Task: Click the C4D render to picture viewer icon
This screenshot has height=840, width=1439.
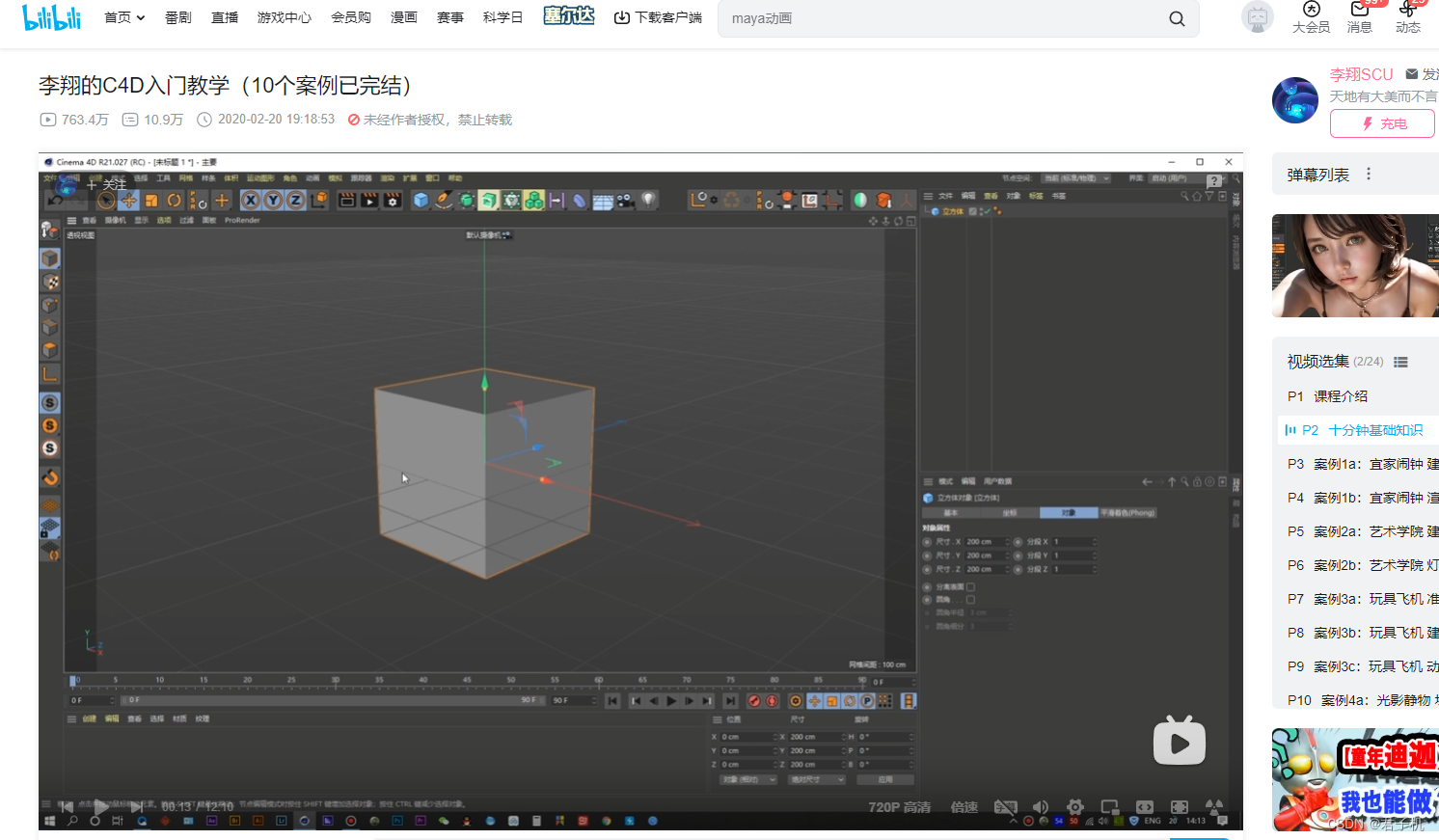Action: (x=369, y=200)
